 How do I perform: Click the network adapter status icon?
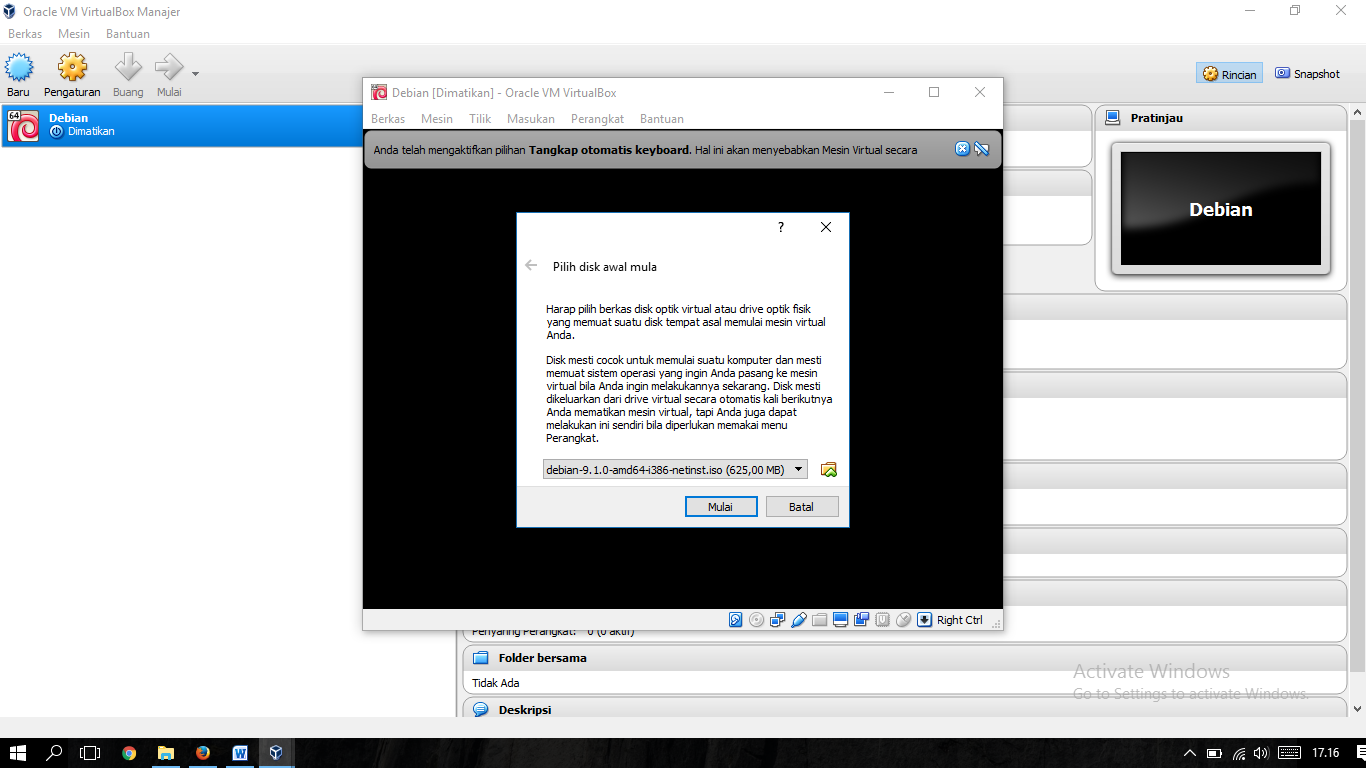click(778, 620)
